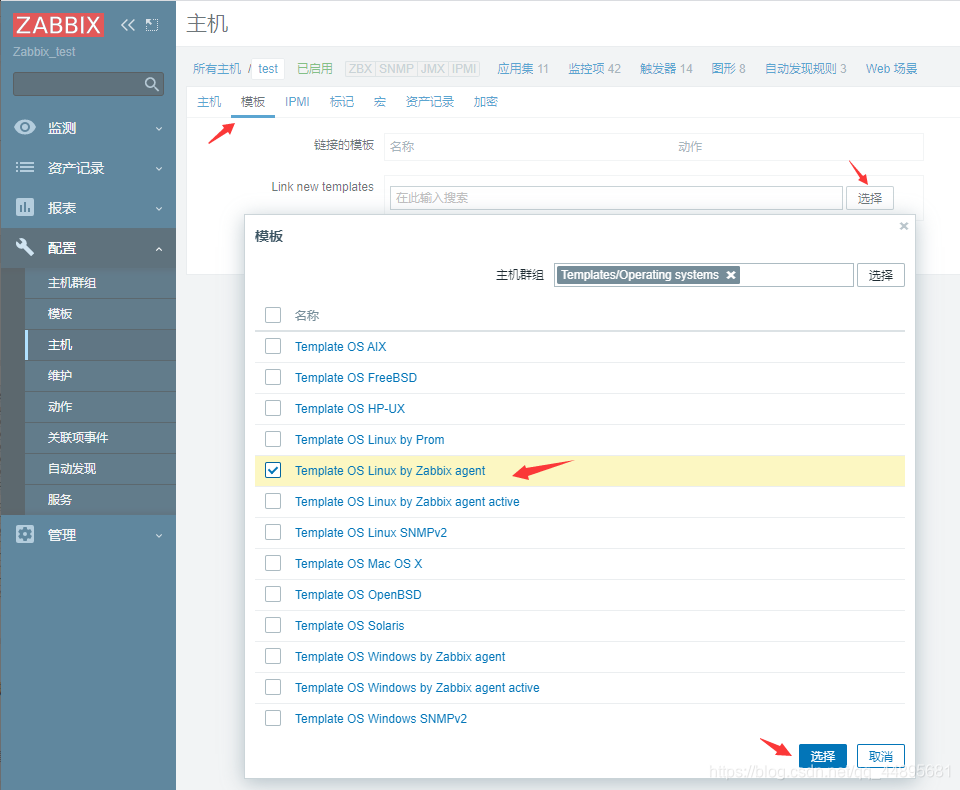Switch to the 模板 tab

253,102
